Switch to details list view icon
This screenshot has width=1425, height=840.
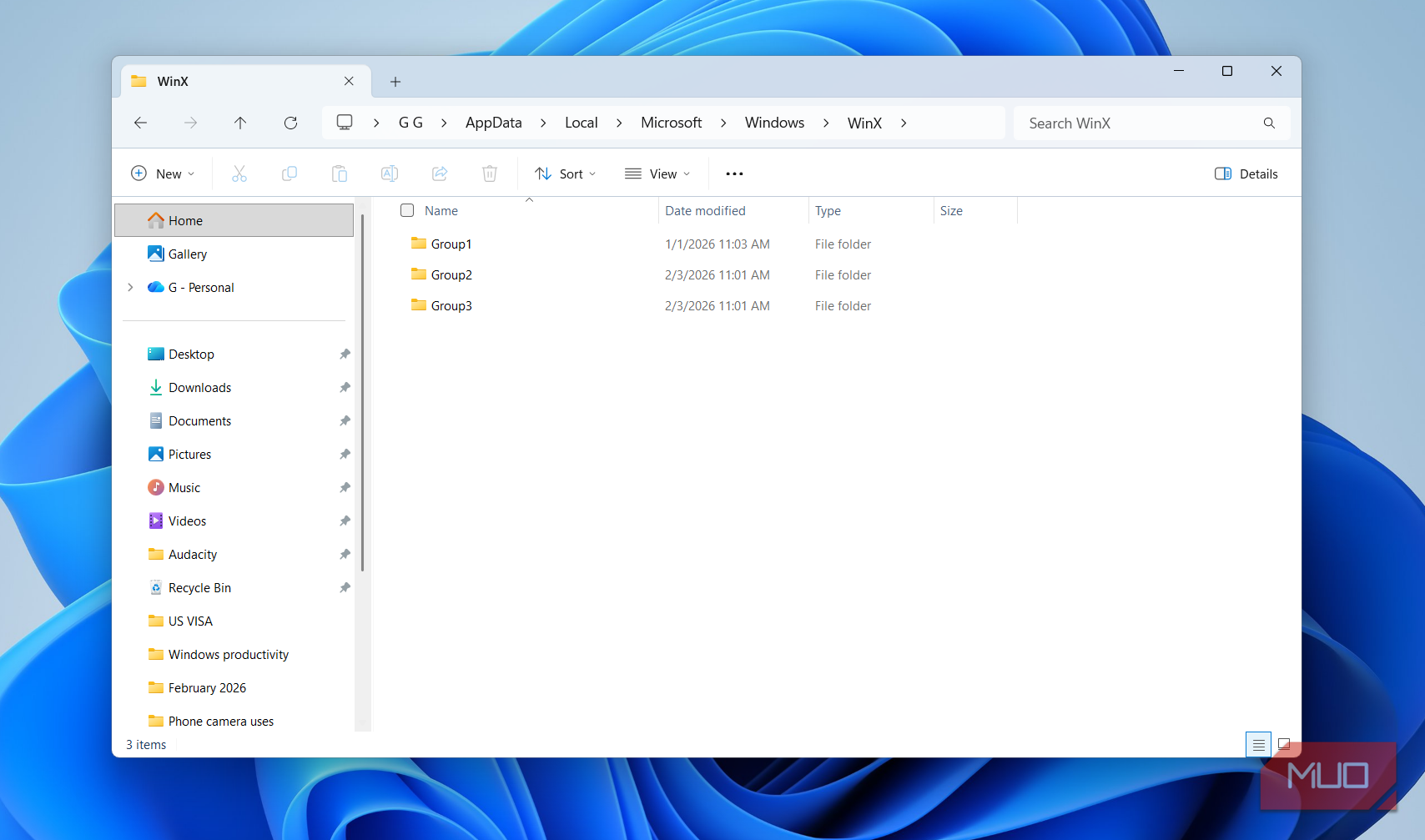pos(1258,744)
